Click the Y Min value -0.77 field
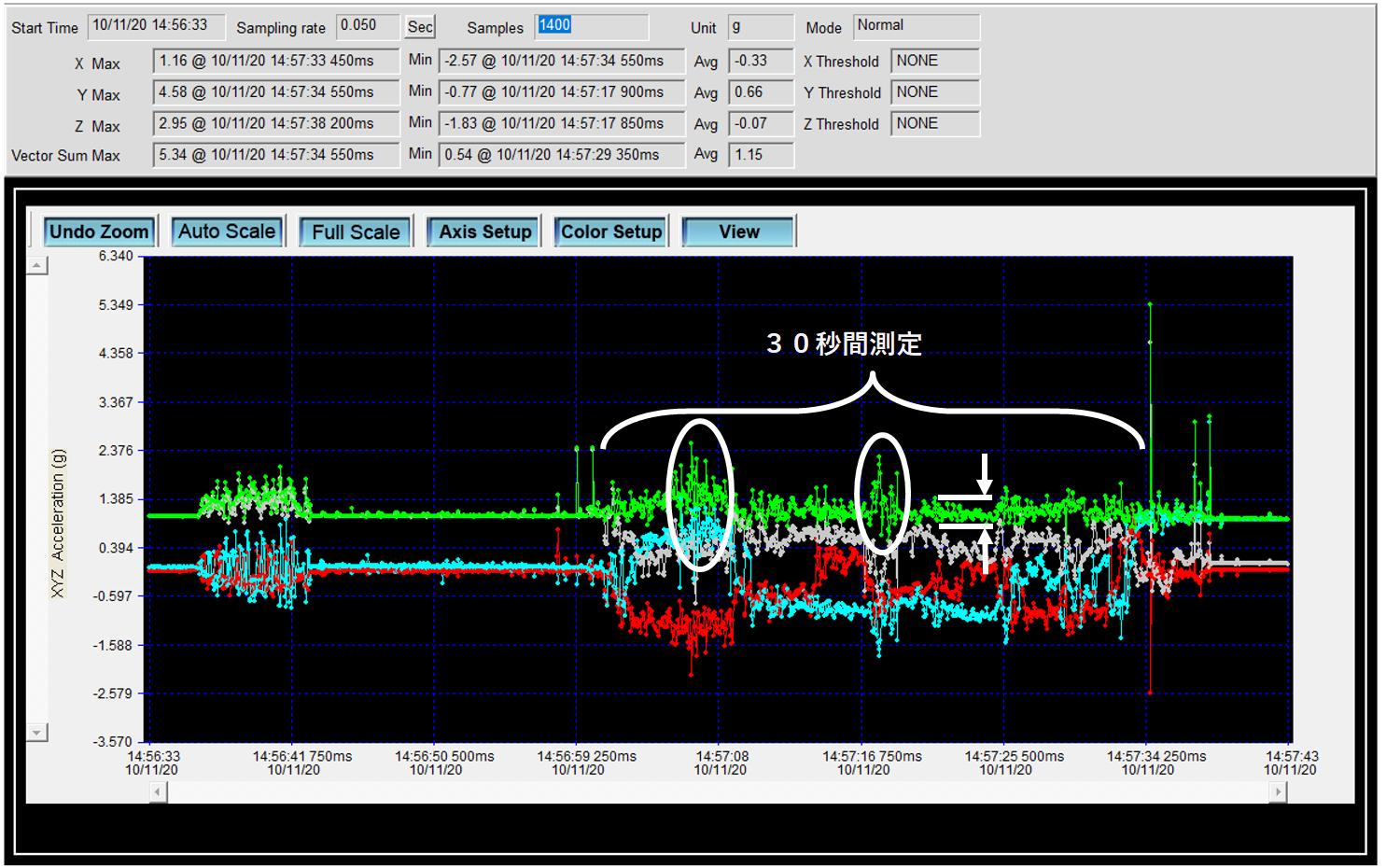Viewport: 1386px width, 868px height. pyautogui.click(x=562, y=92)
